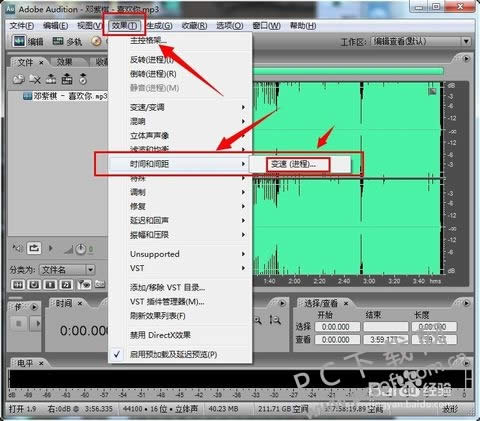
Task: Open the 文件(F) menu
Action: (22, 26)
